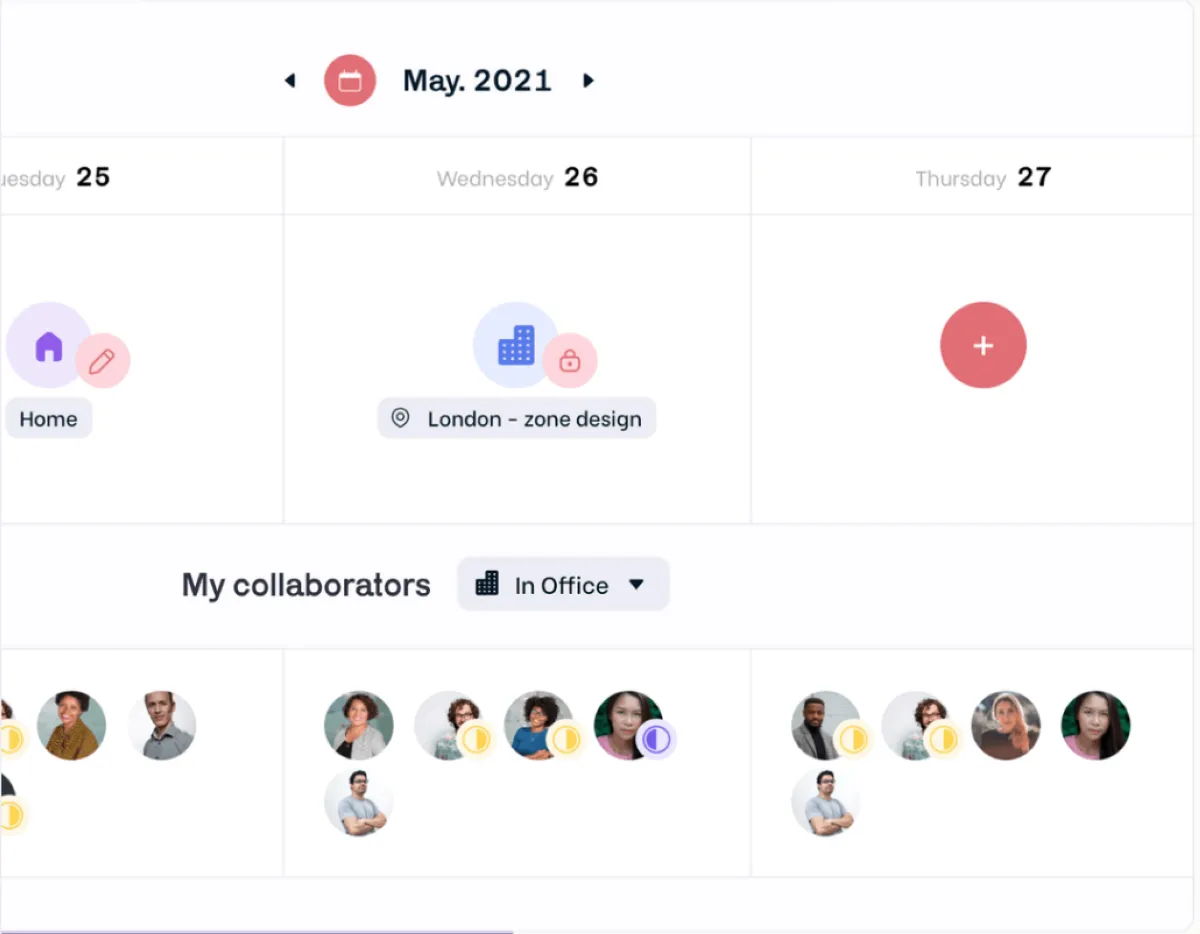Click the woman in yellow top avatar on Tuesday

[72, 725]
